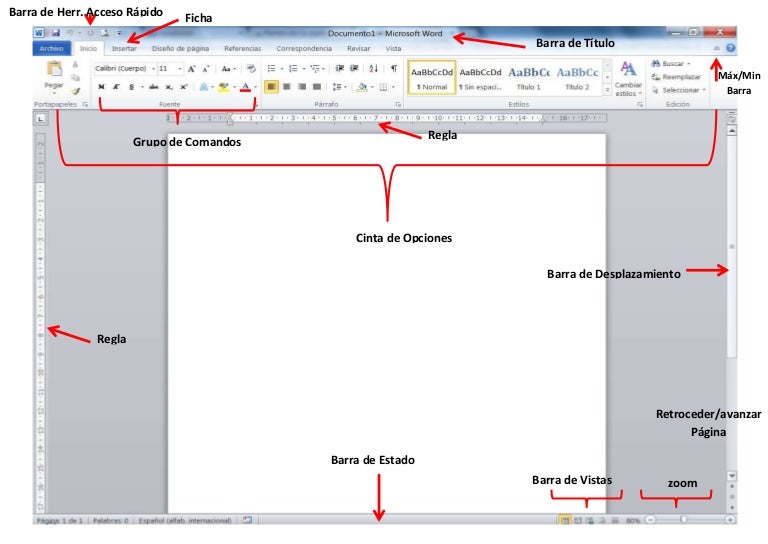This screenshot has height=544, width=768.
Task: Click the strikethrough (abc) icon
Action: pos(153,87)
